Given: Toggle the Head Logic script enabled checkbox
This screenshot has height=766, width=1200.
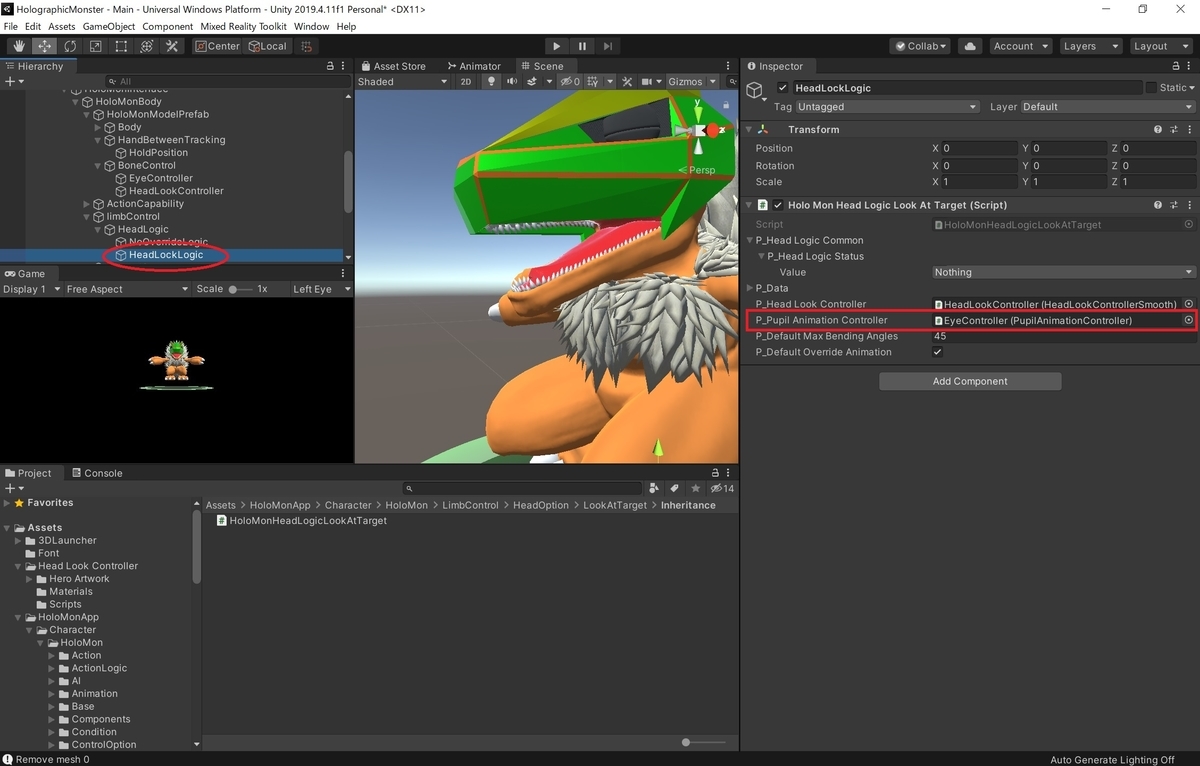Looking at the screenshot, I should [x=778, y=205].
